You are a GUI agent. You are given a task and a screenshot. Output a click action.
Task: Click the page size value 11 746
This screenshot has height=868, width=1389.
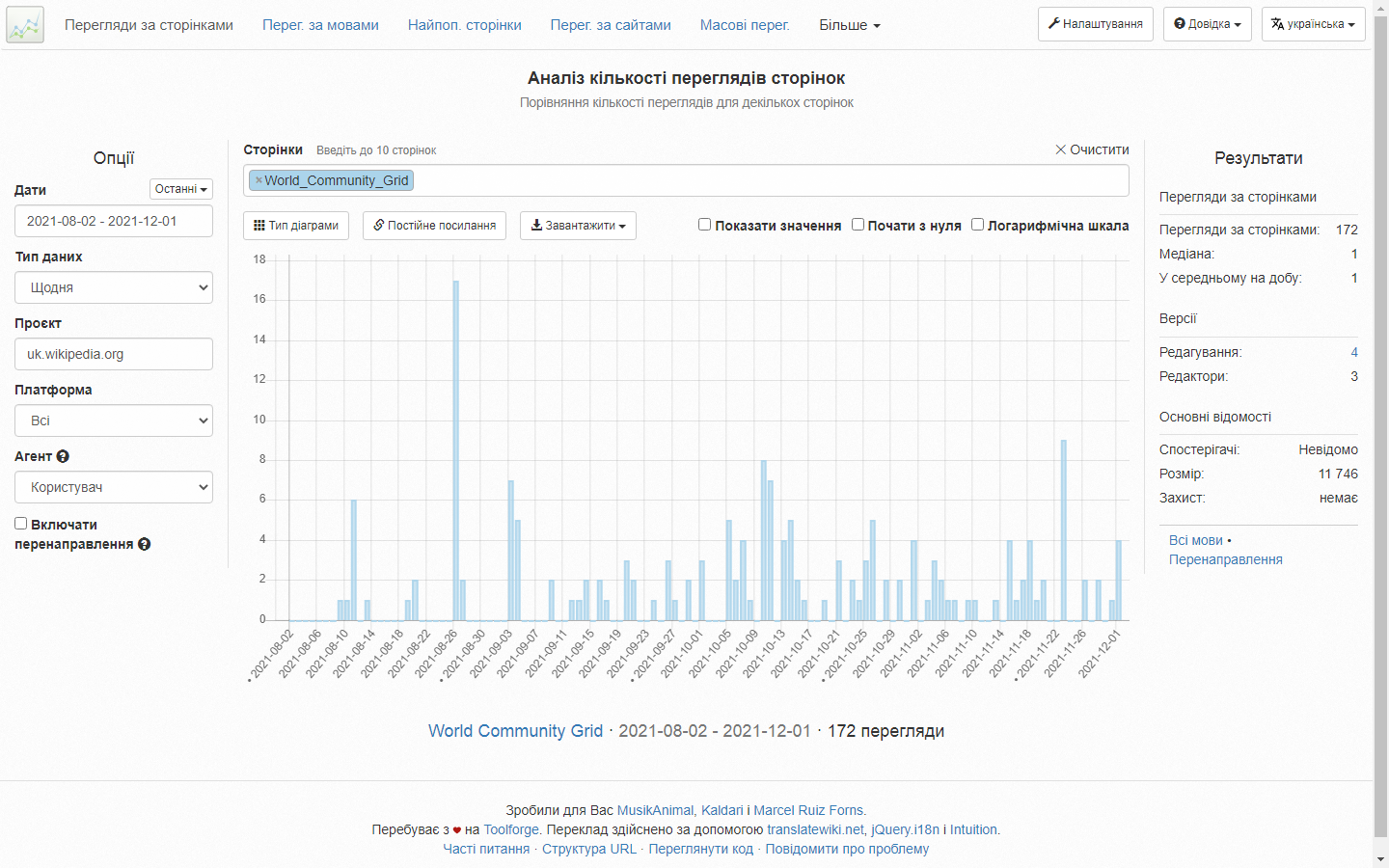[x=1338, y=474]
